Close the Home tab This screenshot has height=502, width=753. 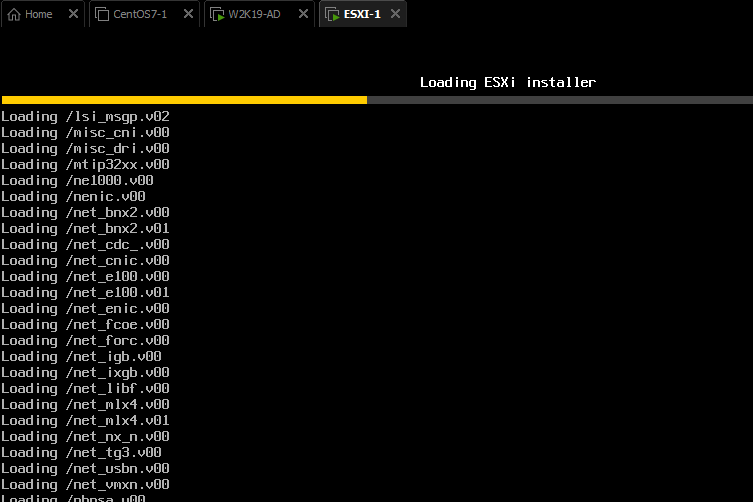tap(73, 14)
